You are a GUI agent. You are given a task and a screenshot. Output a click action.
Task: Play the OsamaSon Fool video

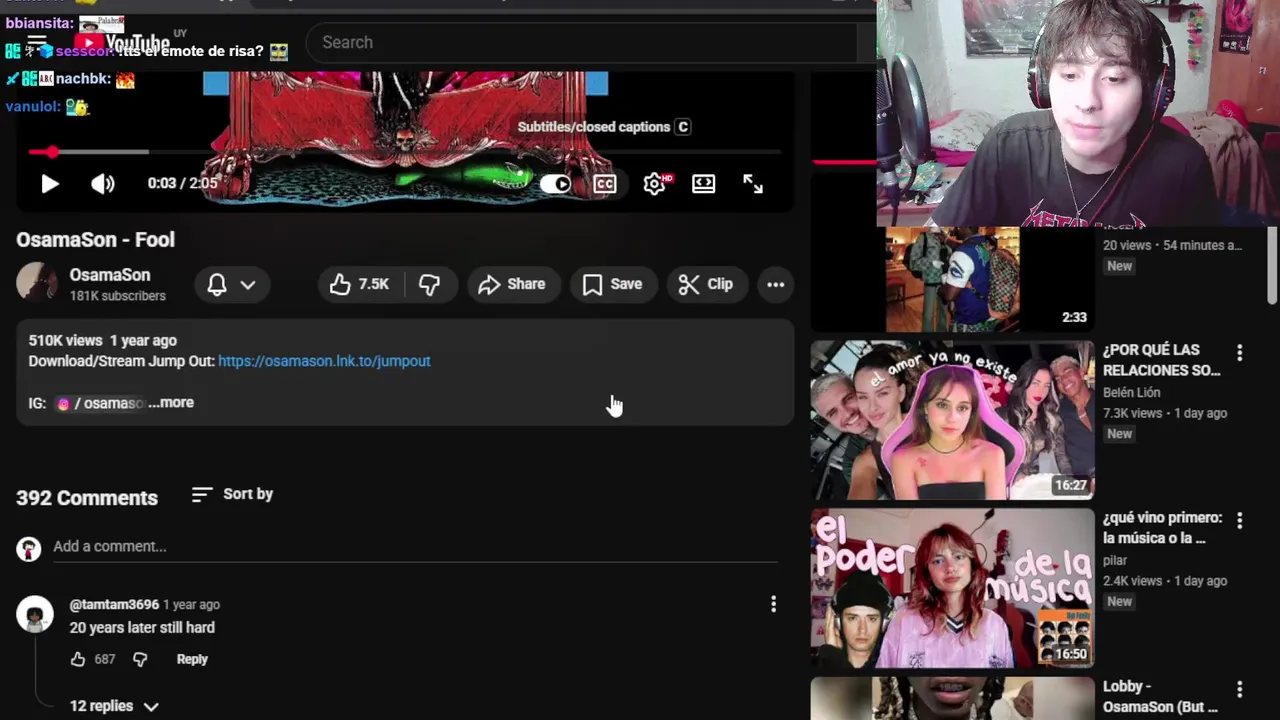click(x=49, y=184)
